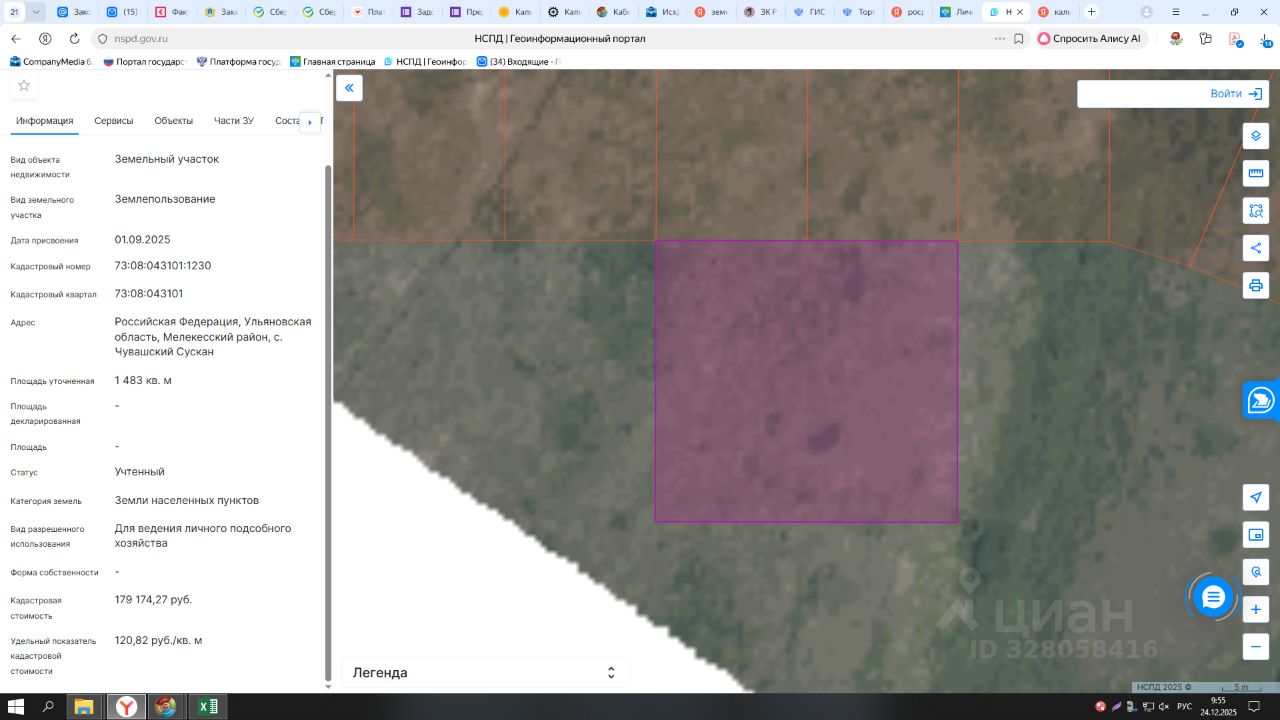Switch to the (15) mail browser tab
This screenshot has height=720, width=1280.
click(124, 12)
